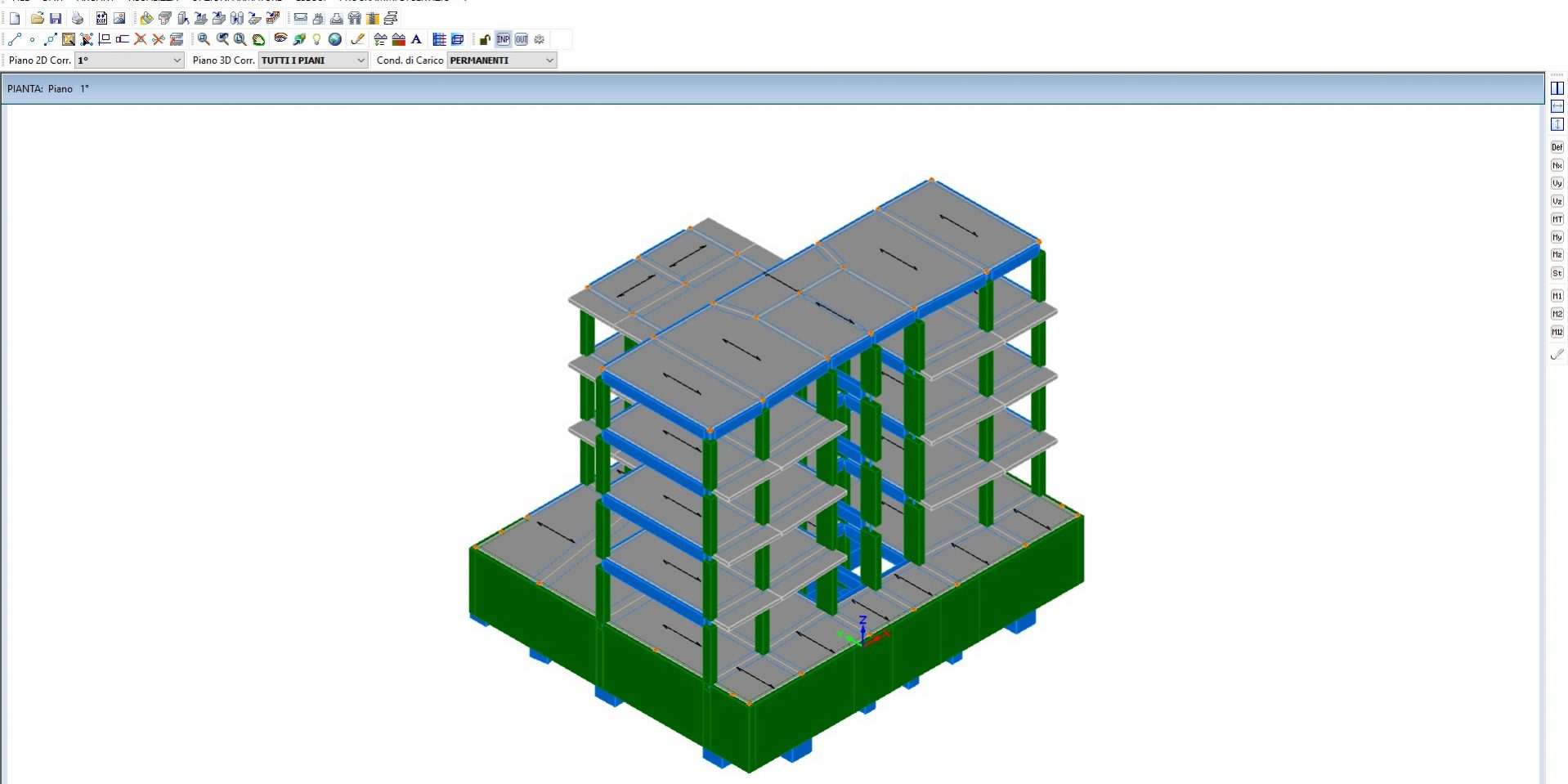Select the text annotation tool (A icon)
Image resolution: width=1568 pixels, height=784 pixels.
(x=415, y=38)
